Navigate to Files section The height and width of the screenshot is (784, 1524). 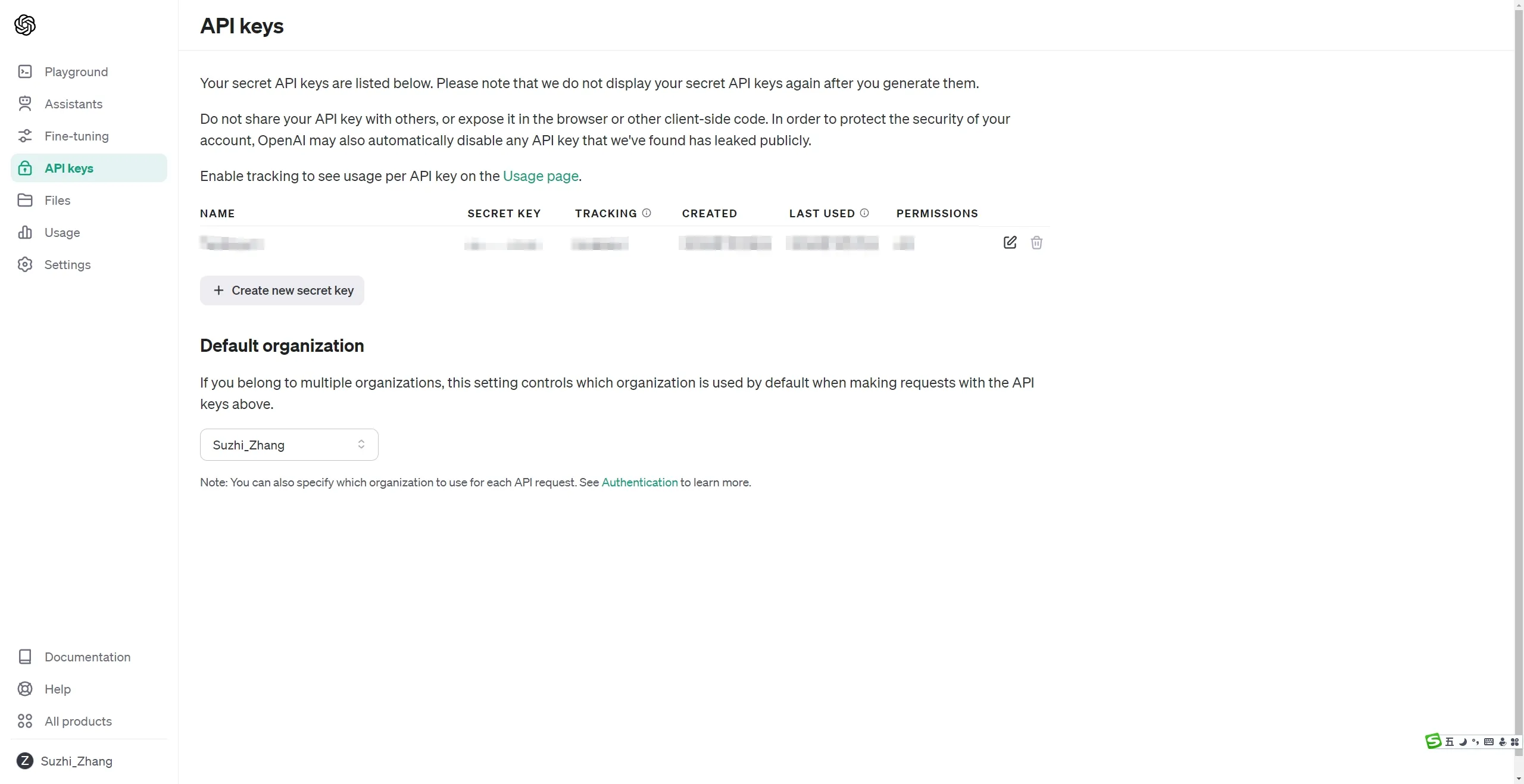[57, 200]
